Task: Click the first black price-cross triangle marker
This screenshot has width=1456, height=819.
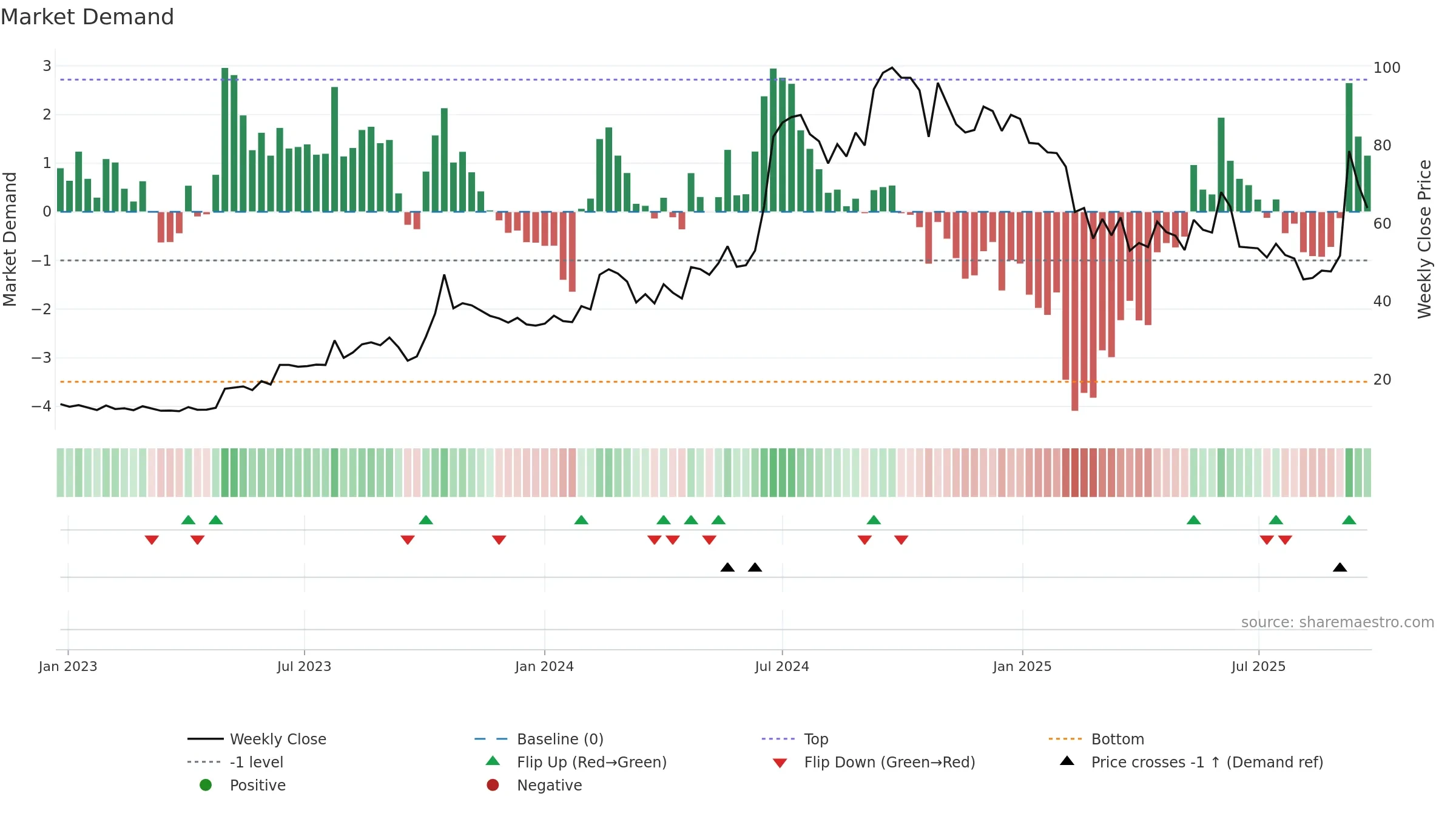Action: point(727,567)
